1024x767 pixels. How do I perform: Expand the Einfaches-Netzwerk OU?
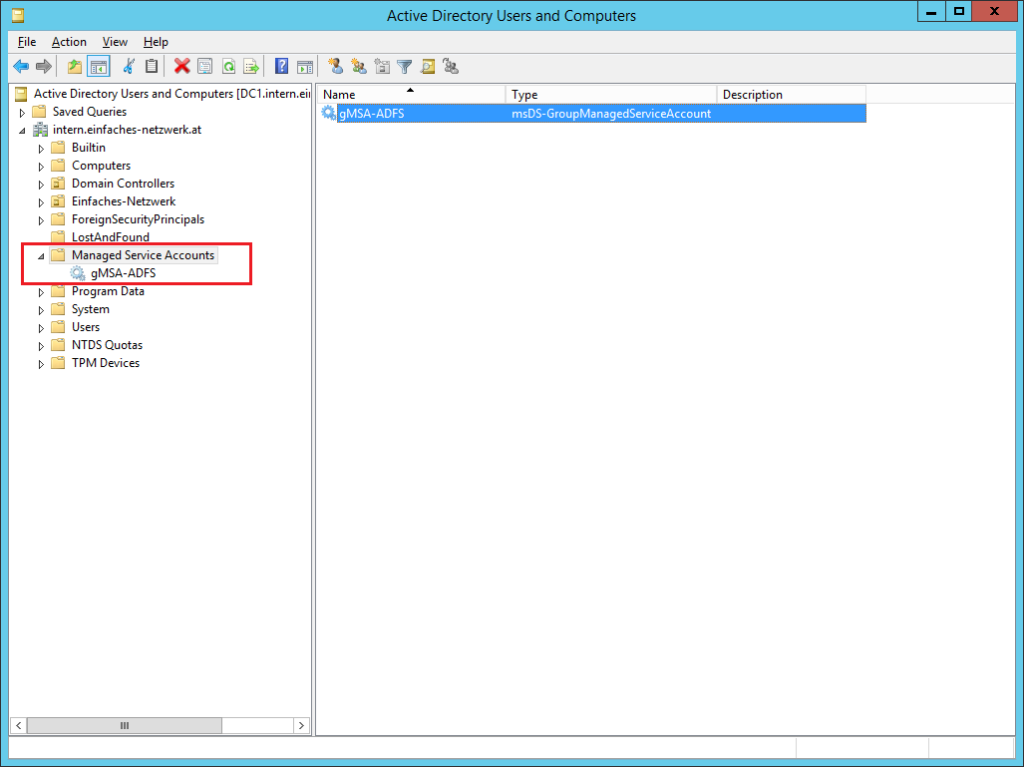(x=40, y=203)
